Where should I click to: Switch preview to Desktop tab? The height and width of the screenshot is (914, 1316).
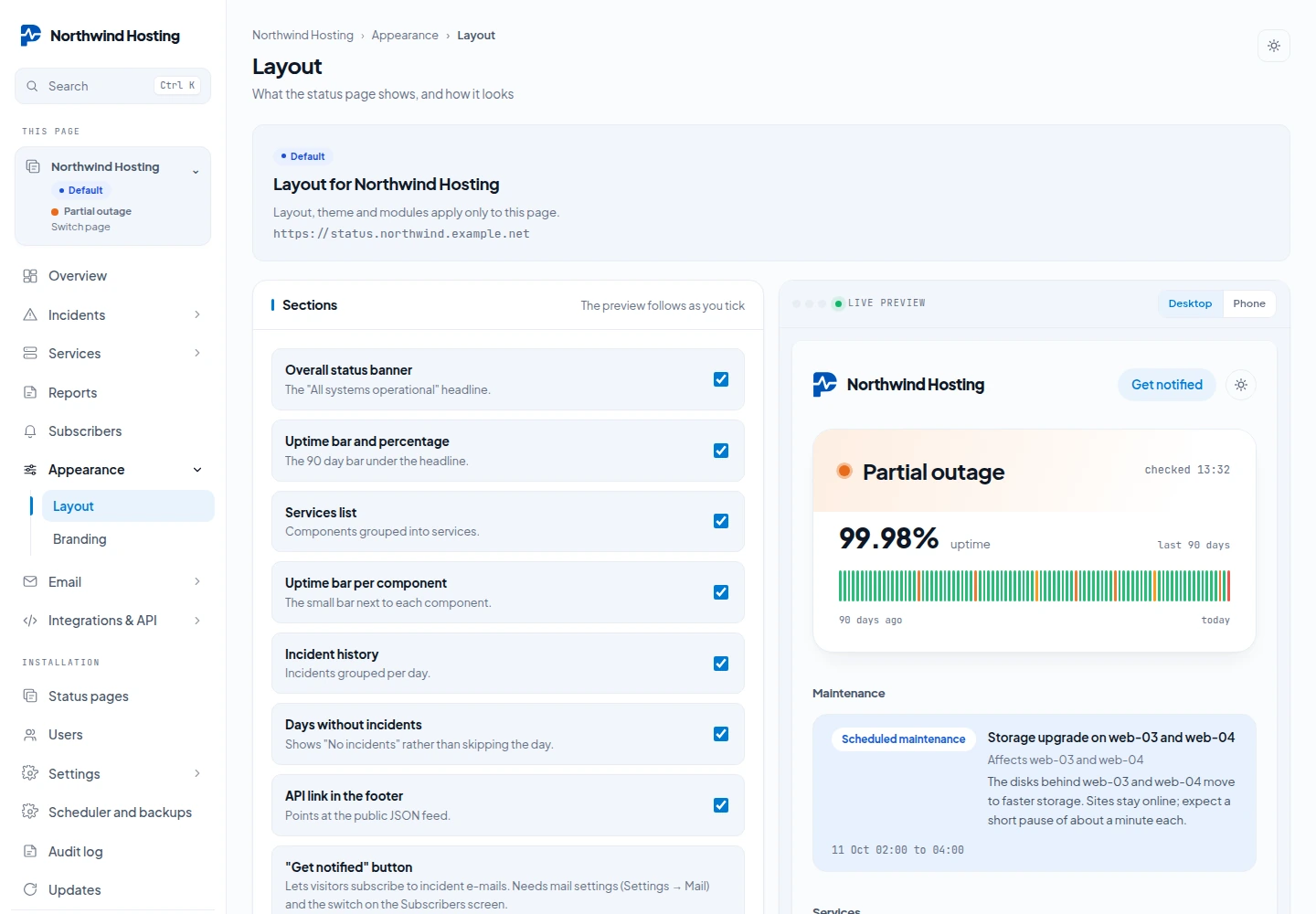point(1190,303)
